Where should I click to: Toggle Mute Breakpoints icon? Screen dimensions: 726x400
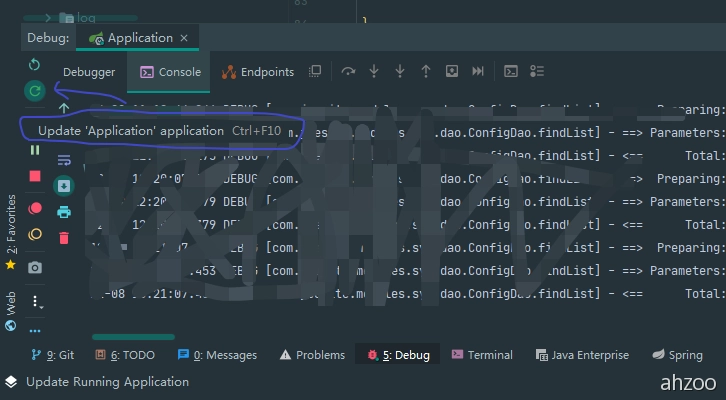click(x=35, y=235)
